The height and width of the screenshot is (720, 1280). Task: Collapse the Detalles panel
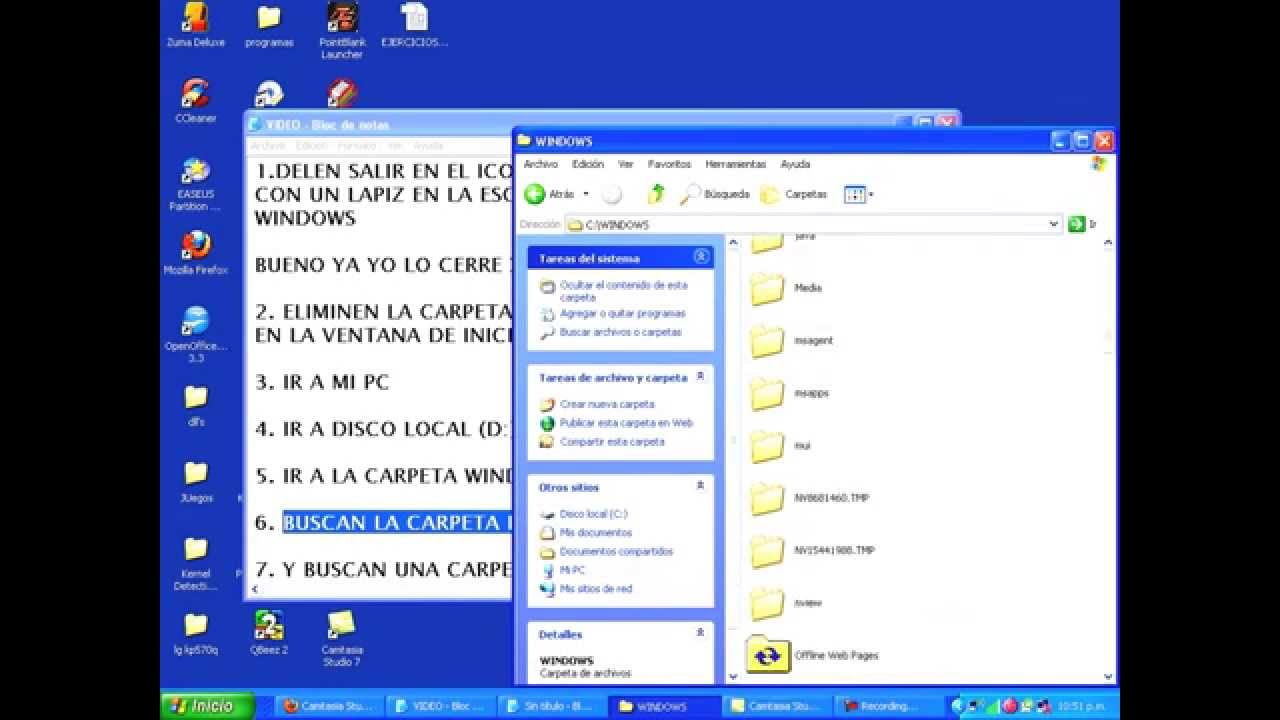(x=701, y=633)
